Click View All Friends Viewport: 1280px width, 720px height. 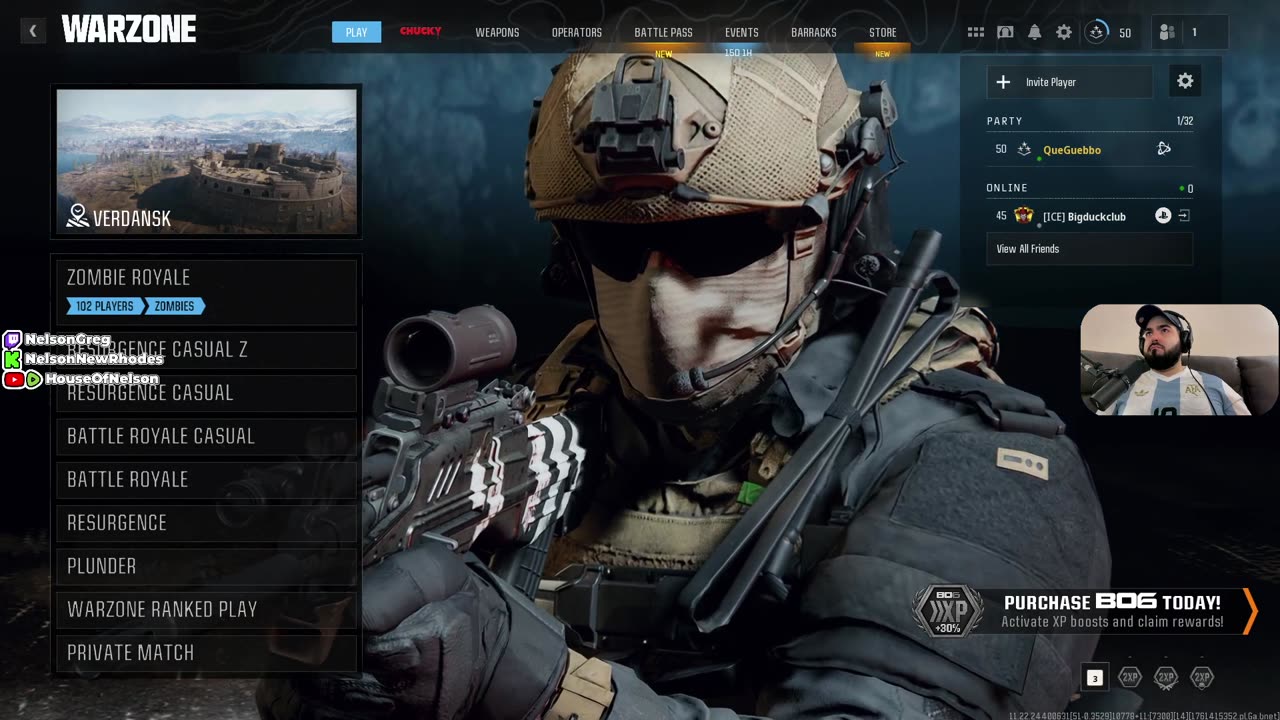click(x=1089, y=249)
